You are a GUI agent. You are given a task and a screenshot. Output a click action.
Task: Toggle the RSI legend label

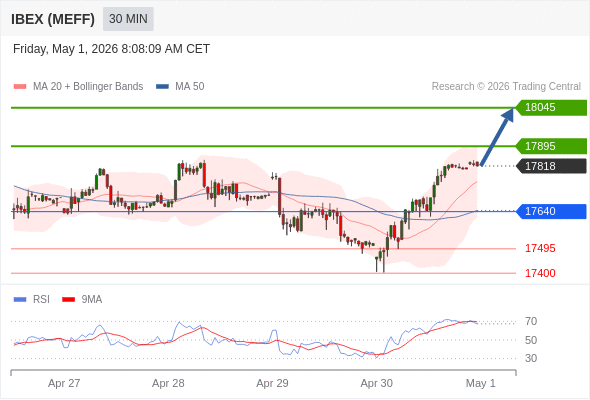pos(41,300)
